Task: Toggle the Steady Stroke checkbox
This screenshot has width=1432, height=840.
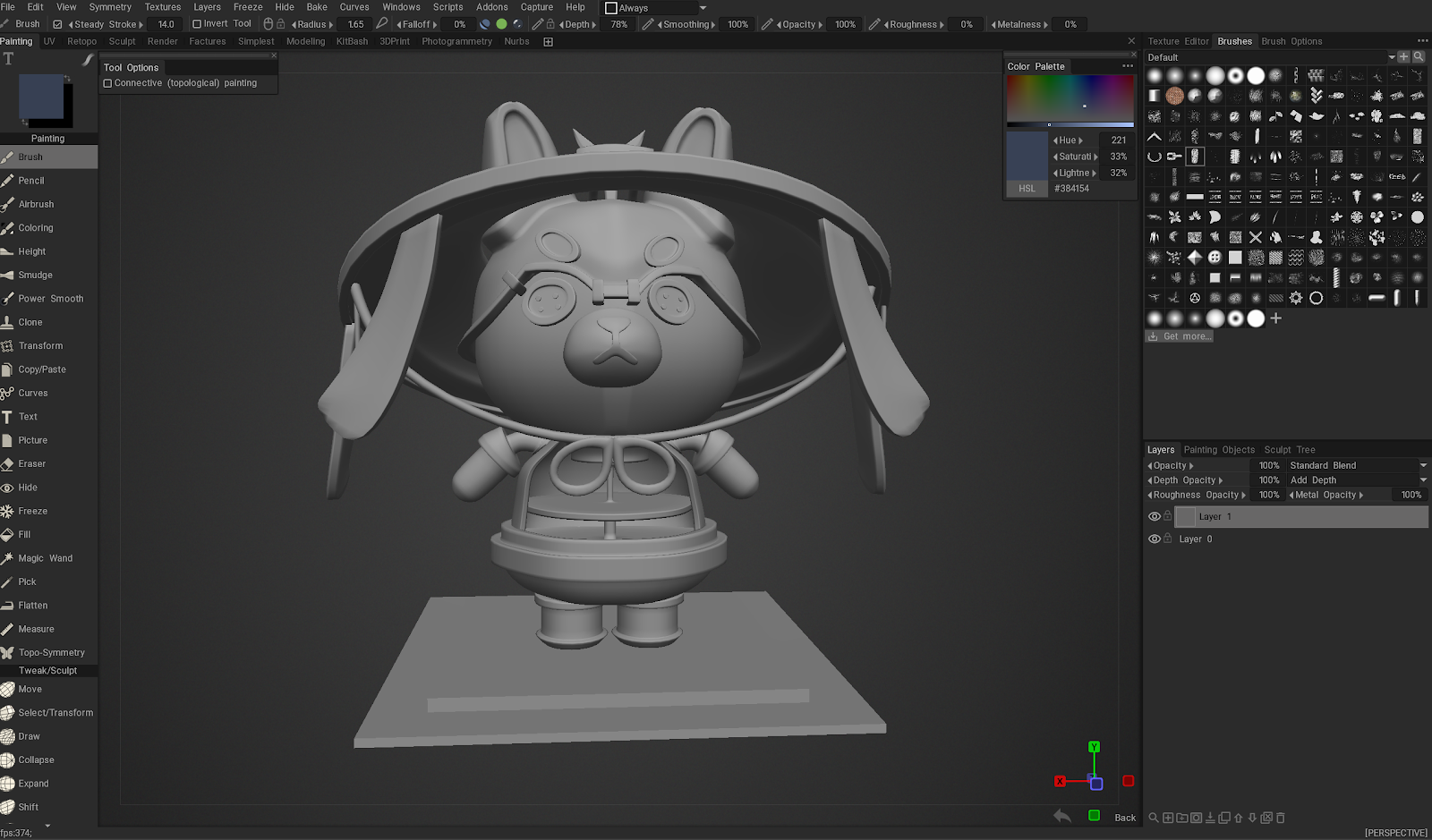Action: point(58,24)
